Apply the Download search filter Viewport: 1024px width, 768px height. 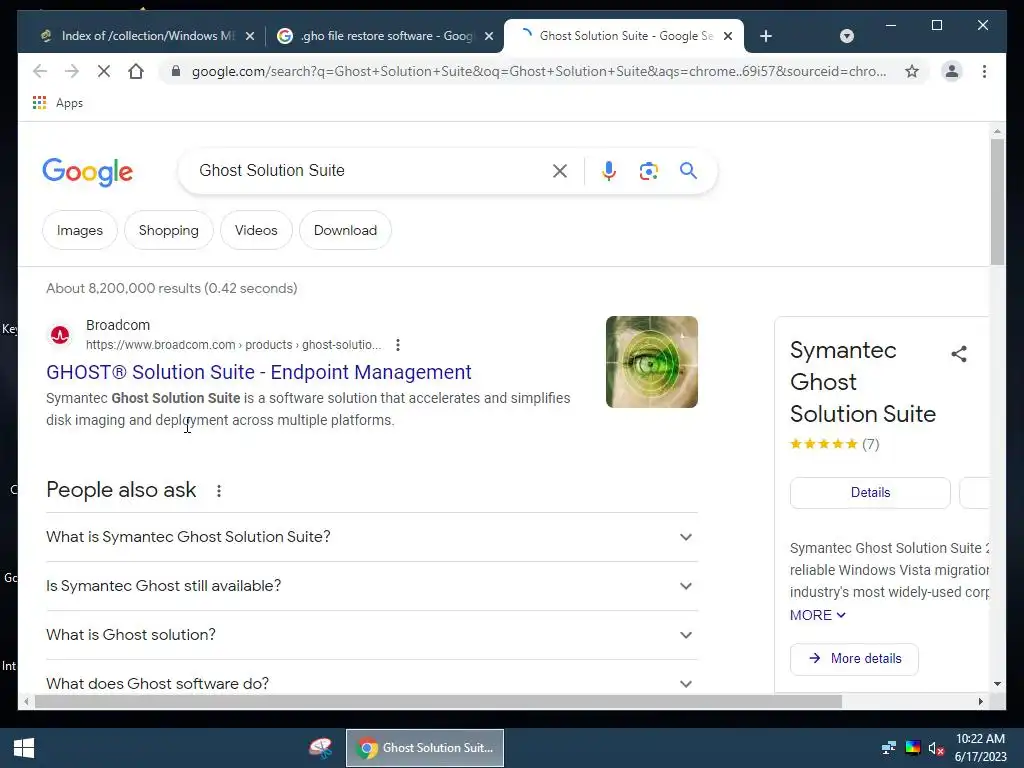click(345, 230)
